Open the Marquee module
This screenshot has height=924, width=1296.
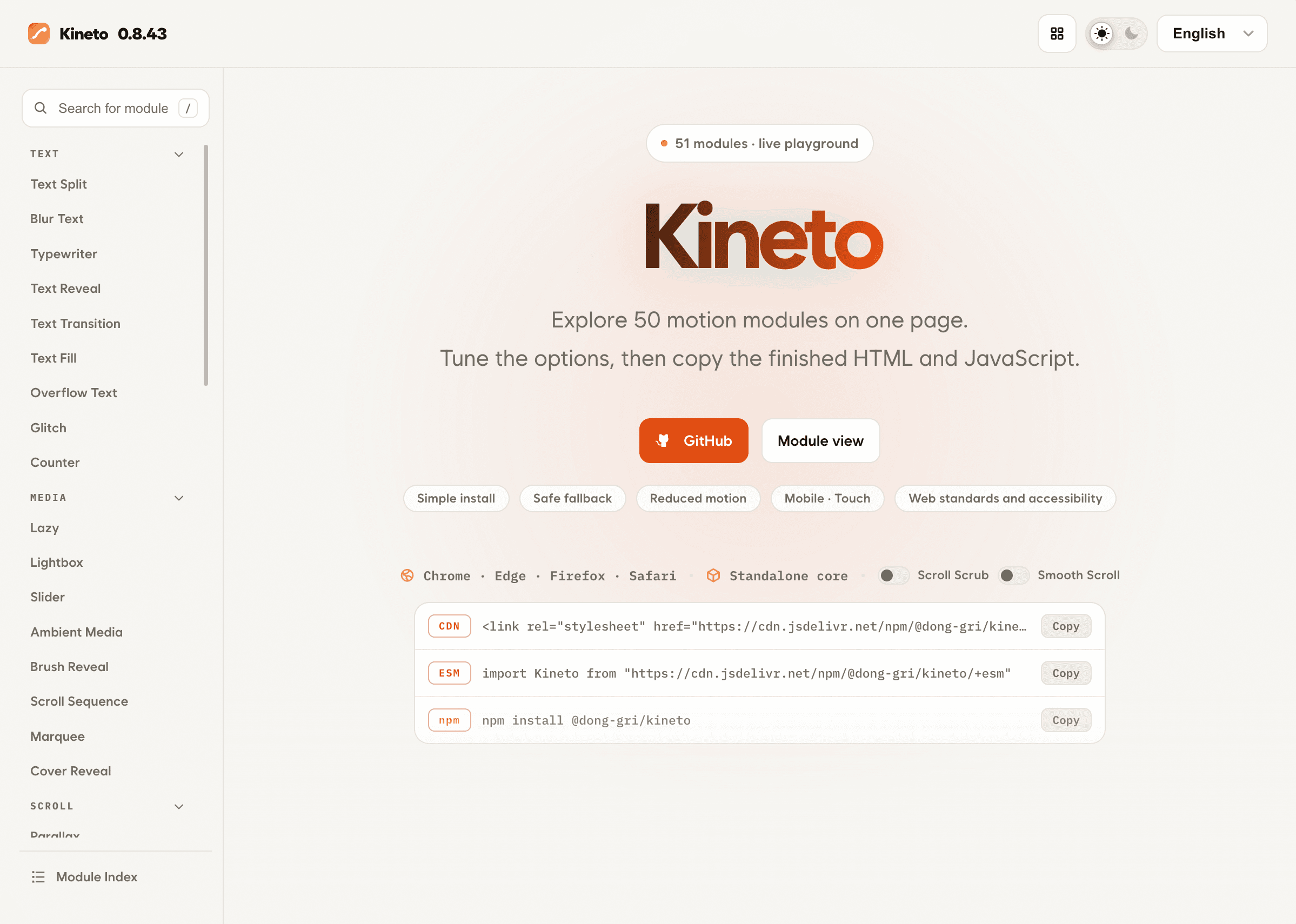click(x=57, y=736)
